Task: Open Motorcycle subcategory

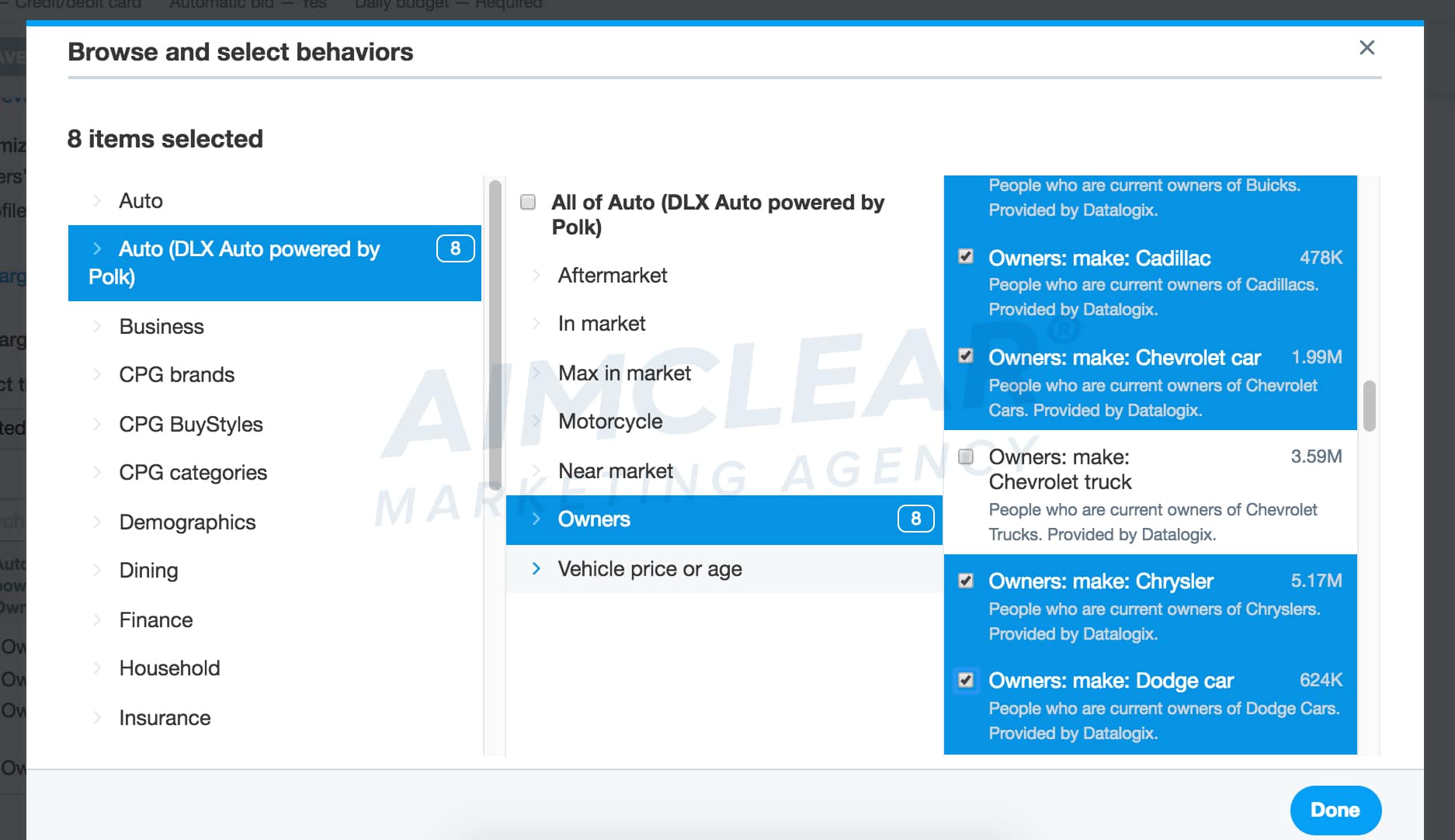Action: tap(610, 422)
